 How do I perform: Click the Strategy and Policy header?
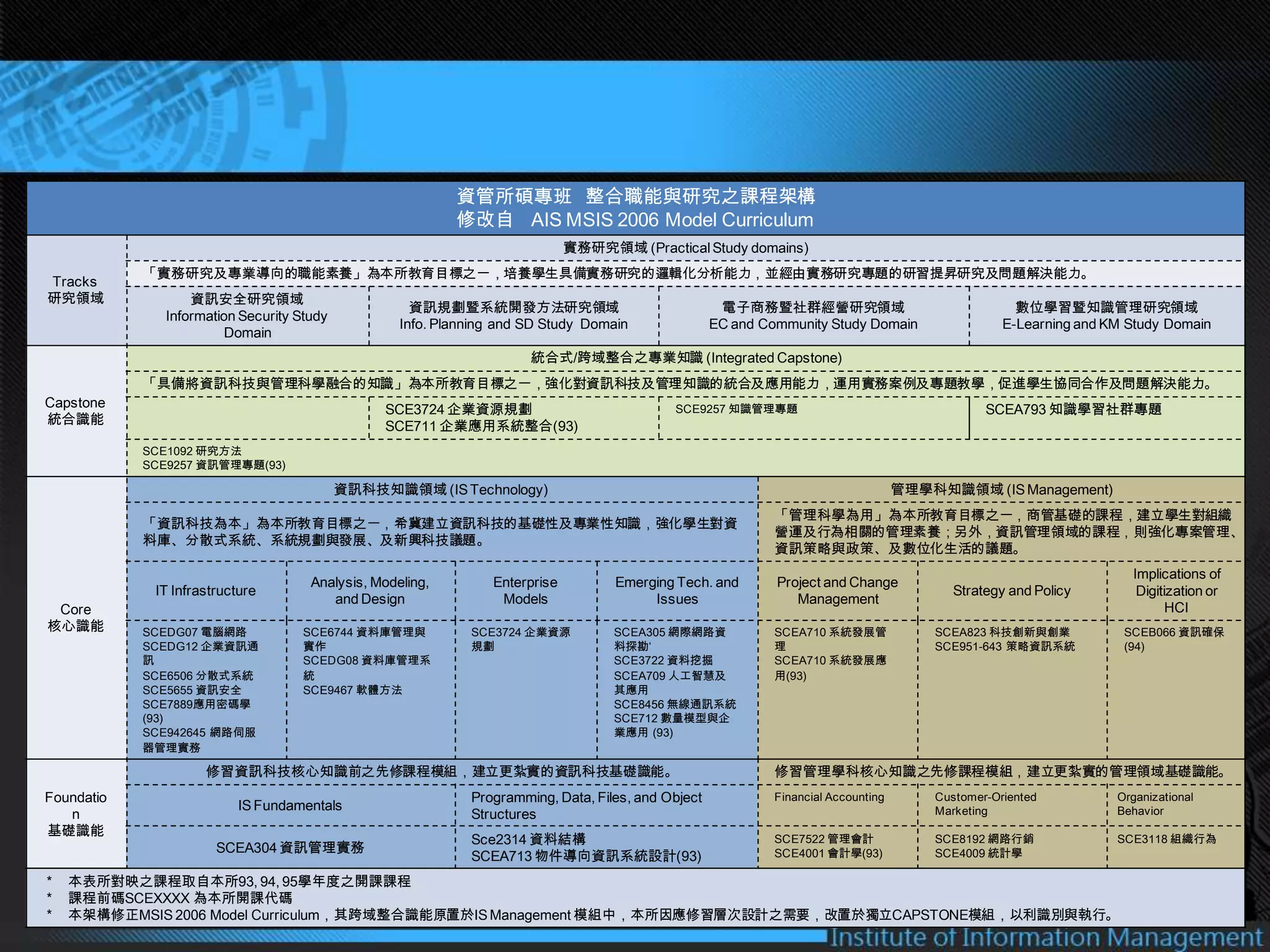pos(1011,591)
